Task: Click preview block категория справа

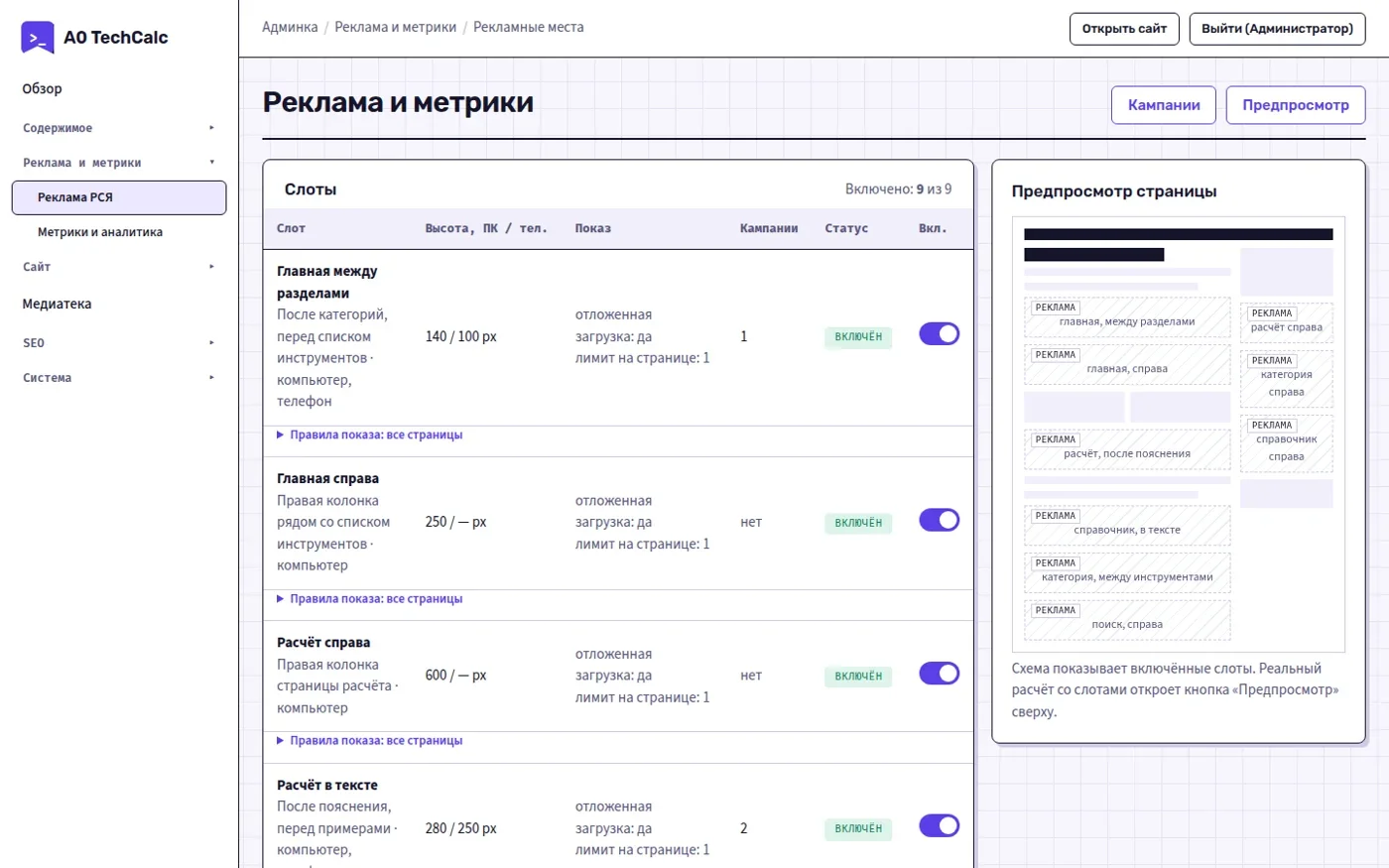Action: point(1286,379)
